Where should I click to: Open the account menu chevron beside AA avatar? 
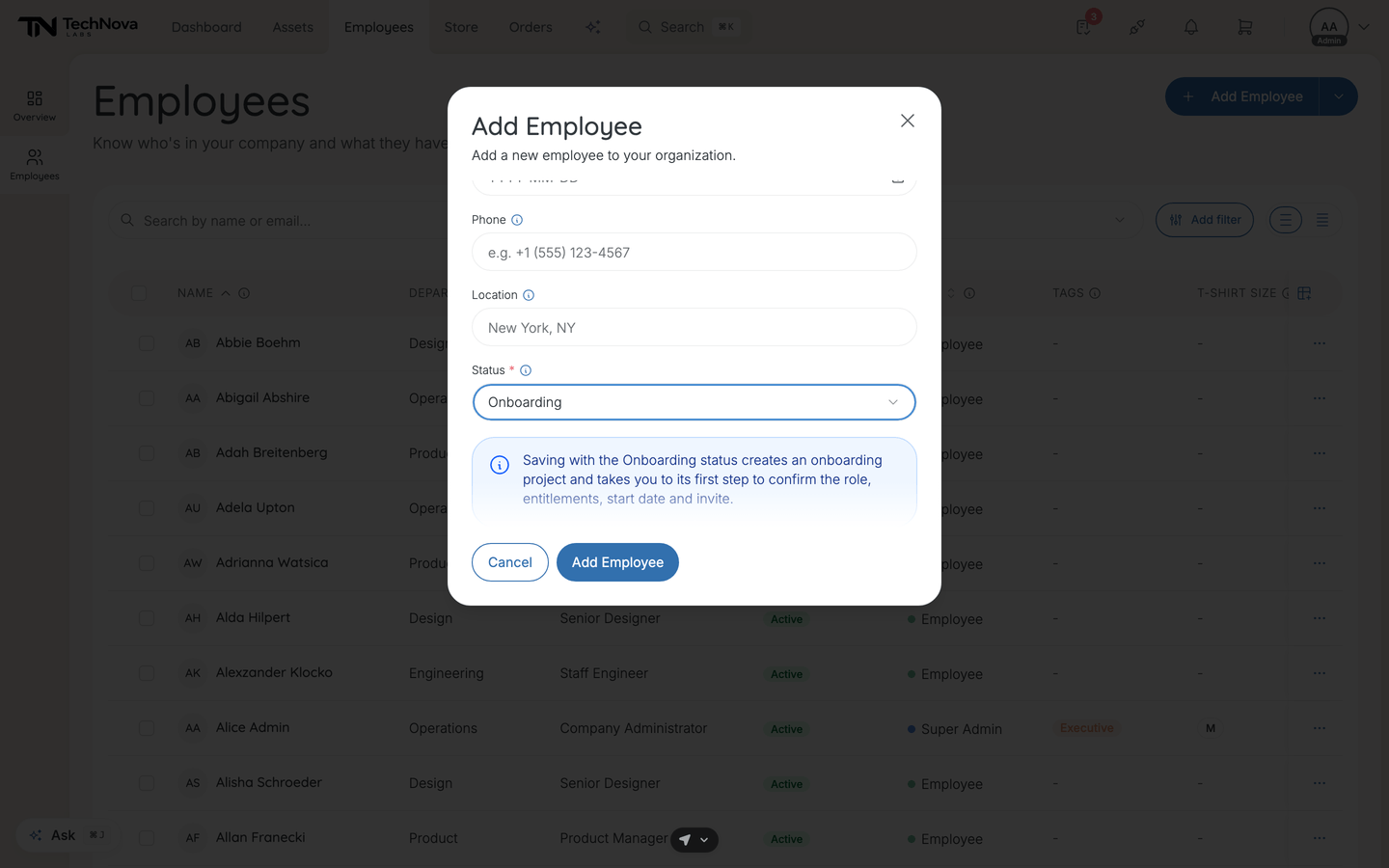tap(1364, 27)
